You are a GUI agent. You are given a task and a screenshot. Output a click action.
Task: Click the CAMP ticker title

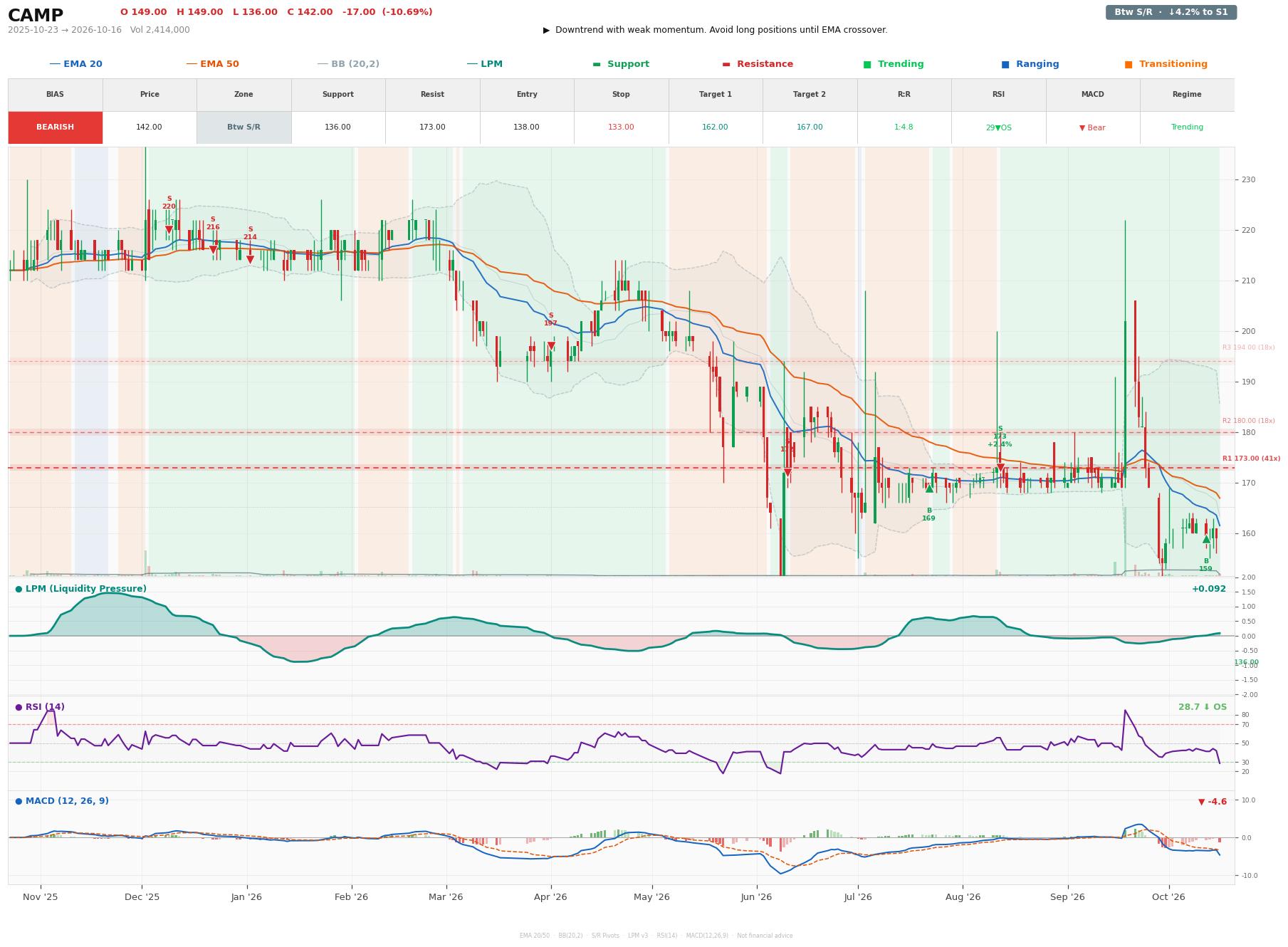coord(36,16)
